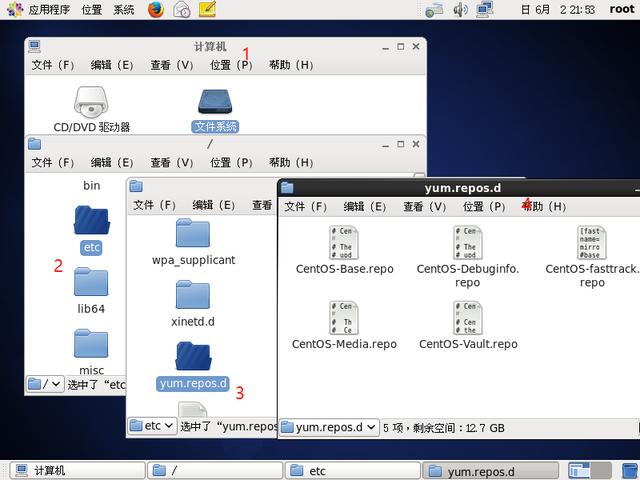Open 位置 (P) menu in the / window

[231, 162]
